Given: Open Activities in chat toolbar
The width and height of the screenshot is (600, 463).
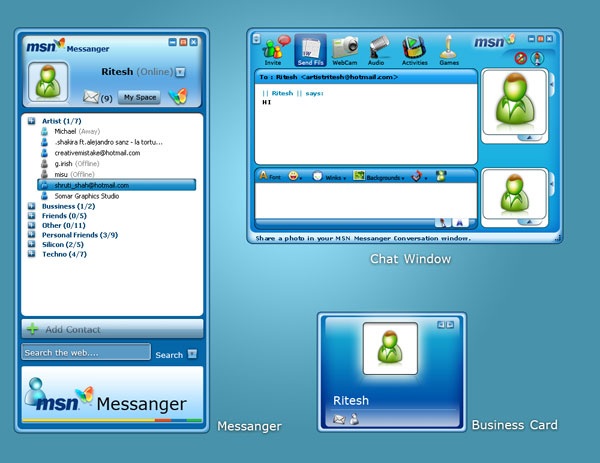Looking at the screenshot, I should [x=414, y=50].
